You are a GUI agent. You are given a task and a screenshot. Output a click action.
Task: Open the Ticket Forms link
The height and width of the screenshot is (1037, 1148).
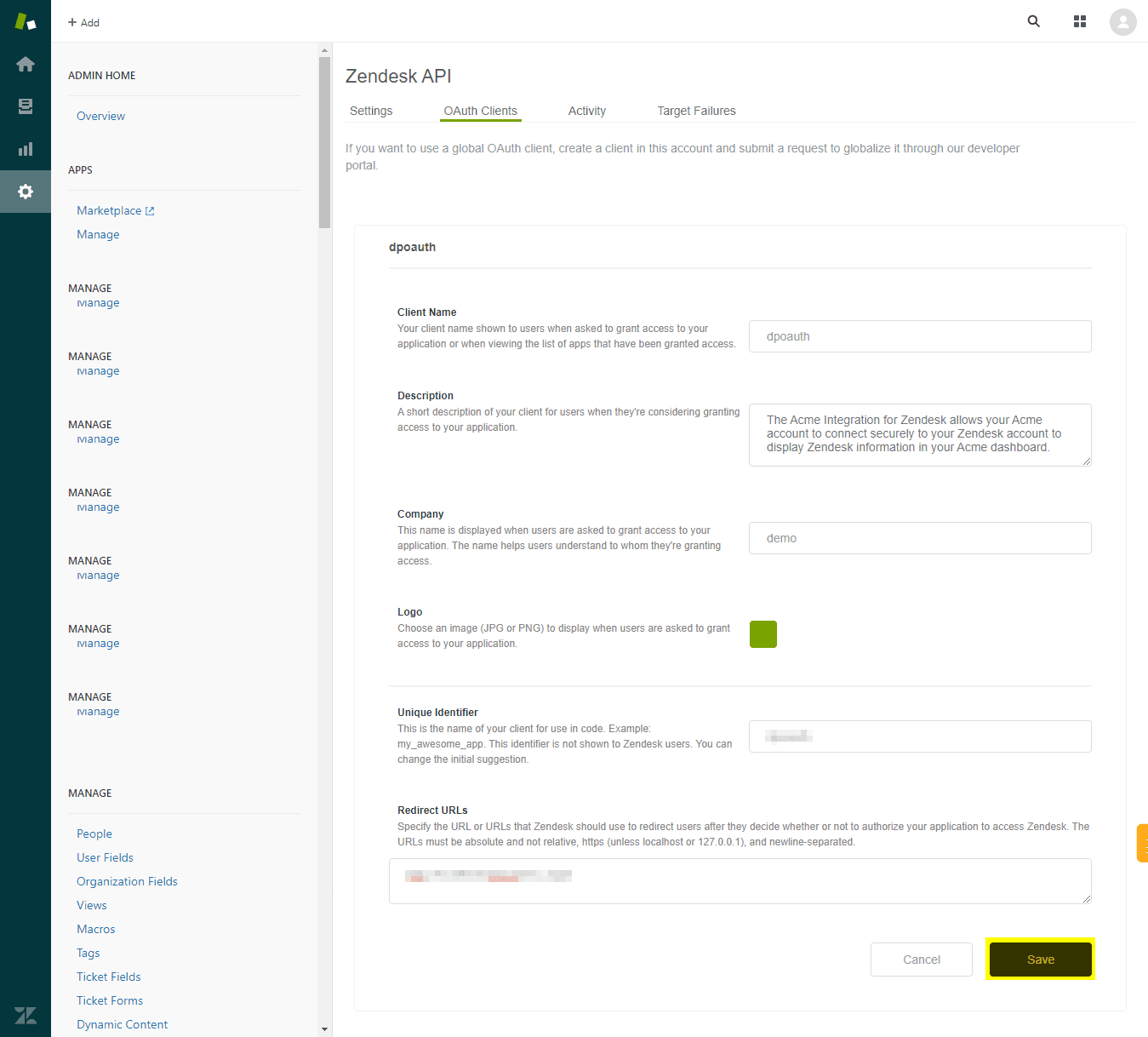[x=110, y=1000]
